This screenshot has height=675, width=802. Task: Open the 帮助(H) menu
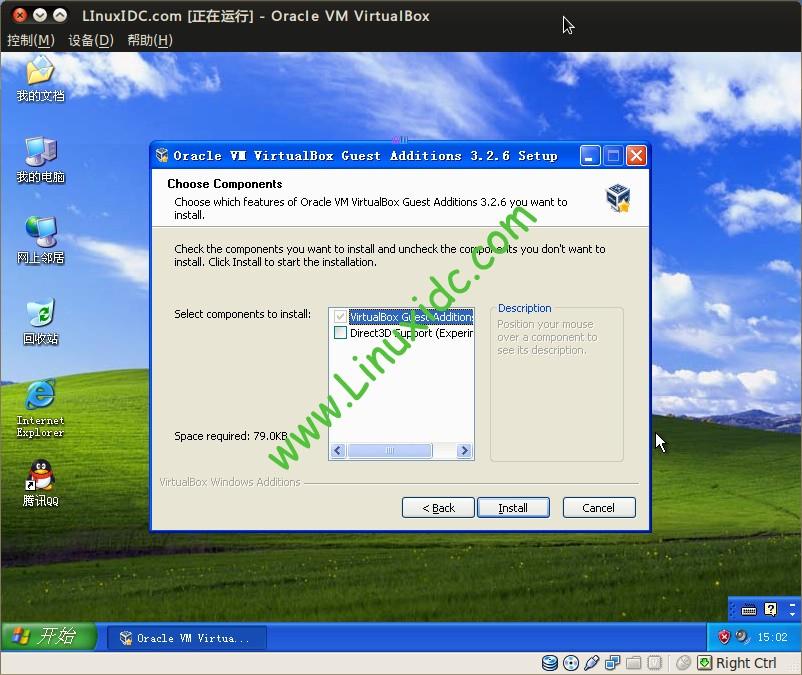click(x=150, y=40)
